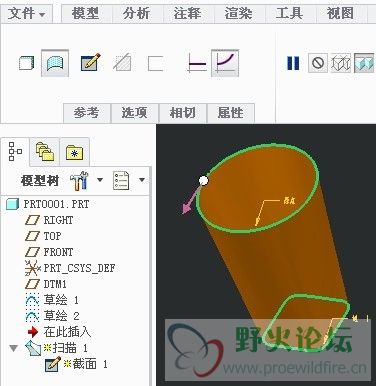Select PRT0001.PRT in model tree
This screenshot has height=386, width=376.
(x=48, y=204)
